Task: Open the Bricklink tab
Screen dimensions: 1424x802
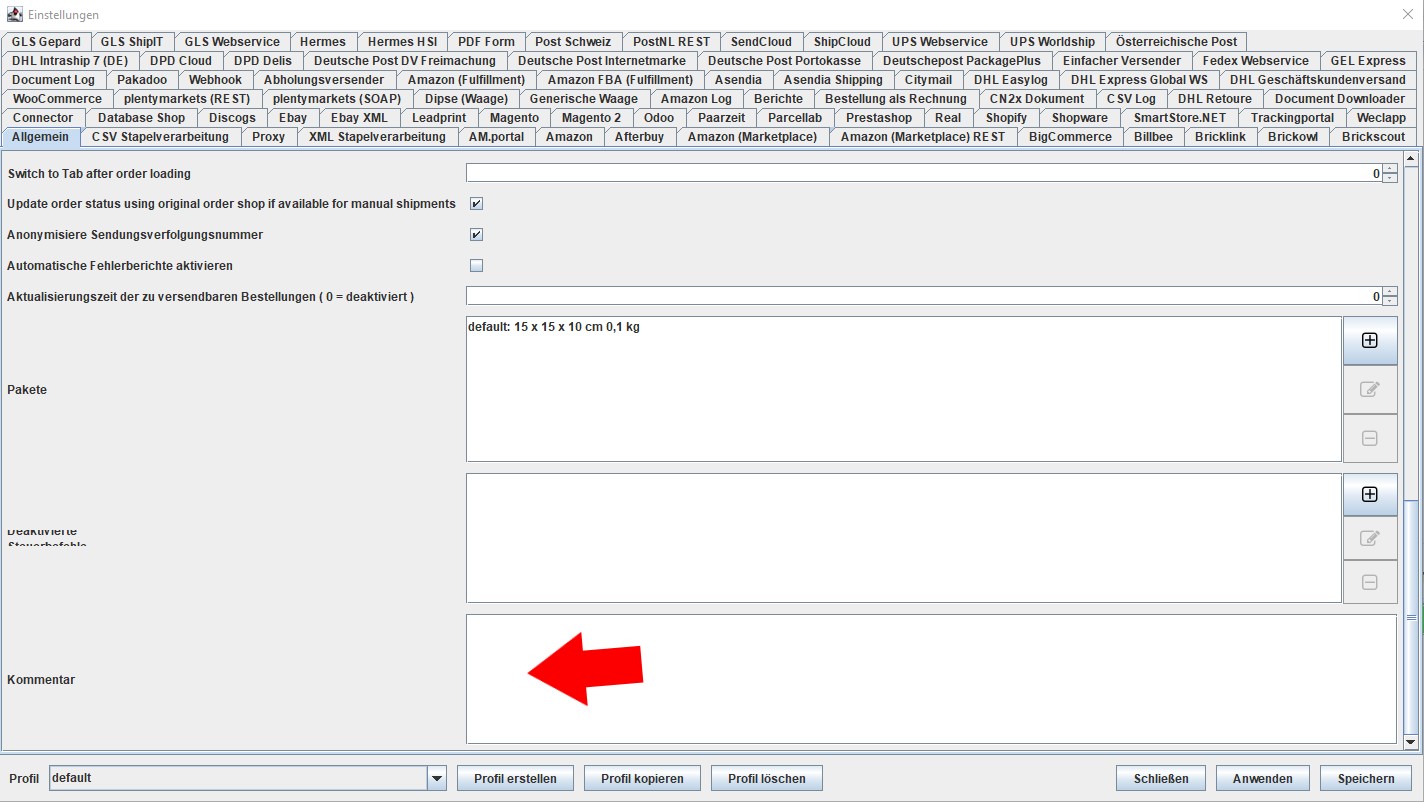Action: pyautogui.click(x=1220, y=137)
